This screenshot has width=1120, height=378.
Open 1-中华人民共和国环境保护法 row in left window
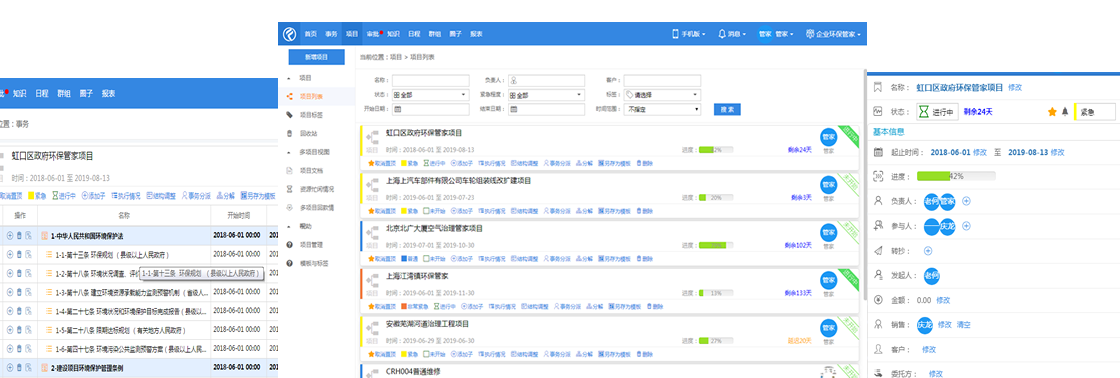click(x=87, y=235)
